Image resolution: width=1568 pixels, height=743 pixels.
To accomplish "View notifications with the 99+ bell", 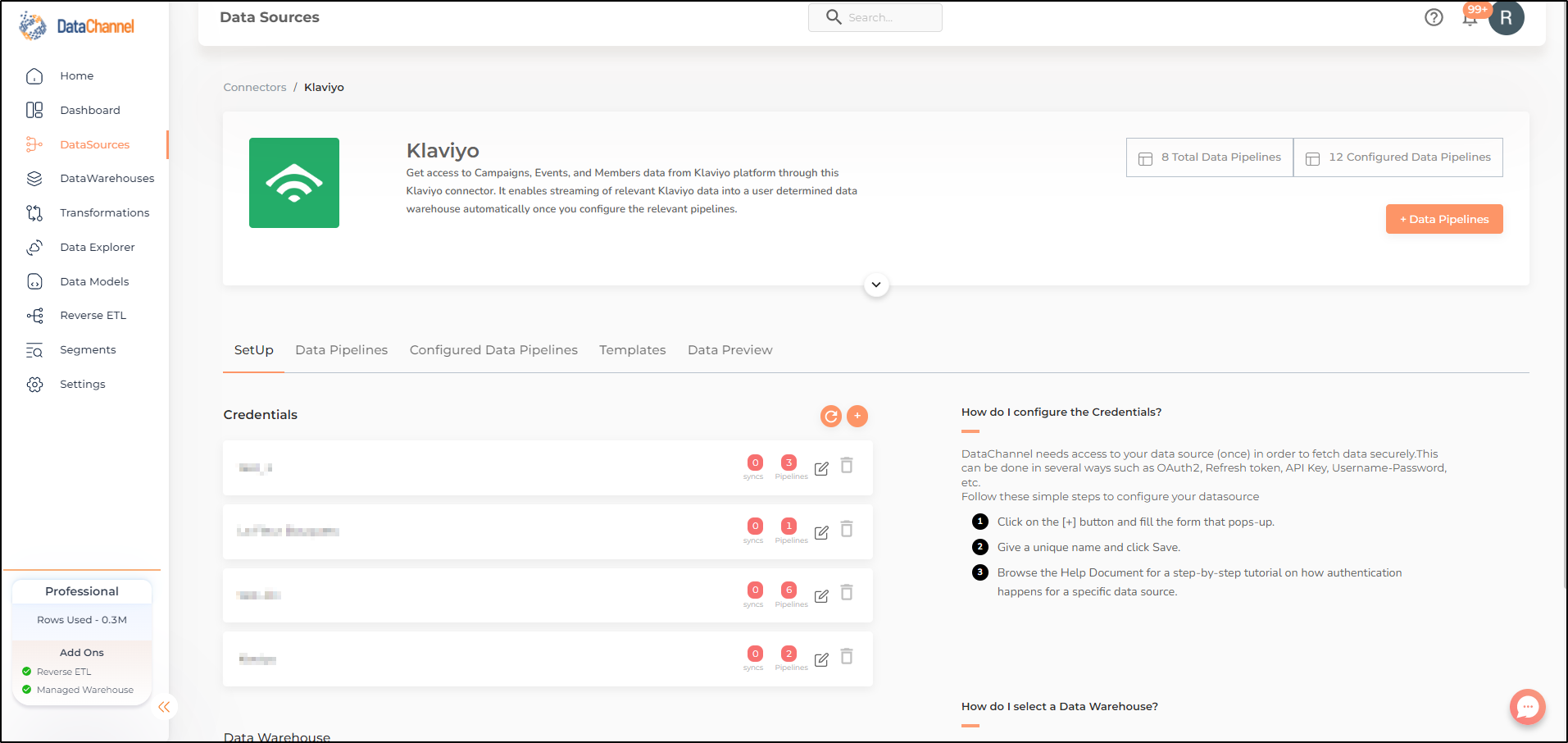I will [x=1470, y=18].
